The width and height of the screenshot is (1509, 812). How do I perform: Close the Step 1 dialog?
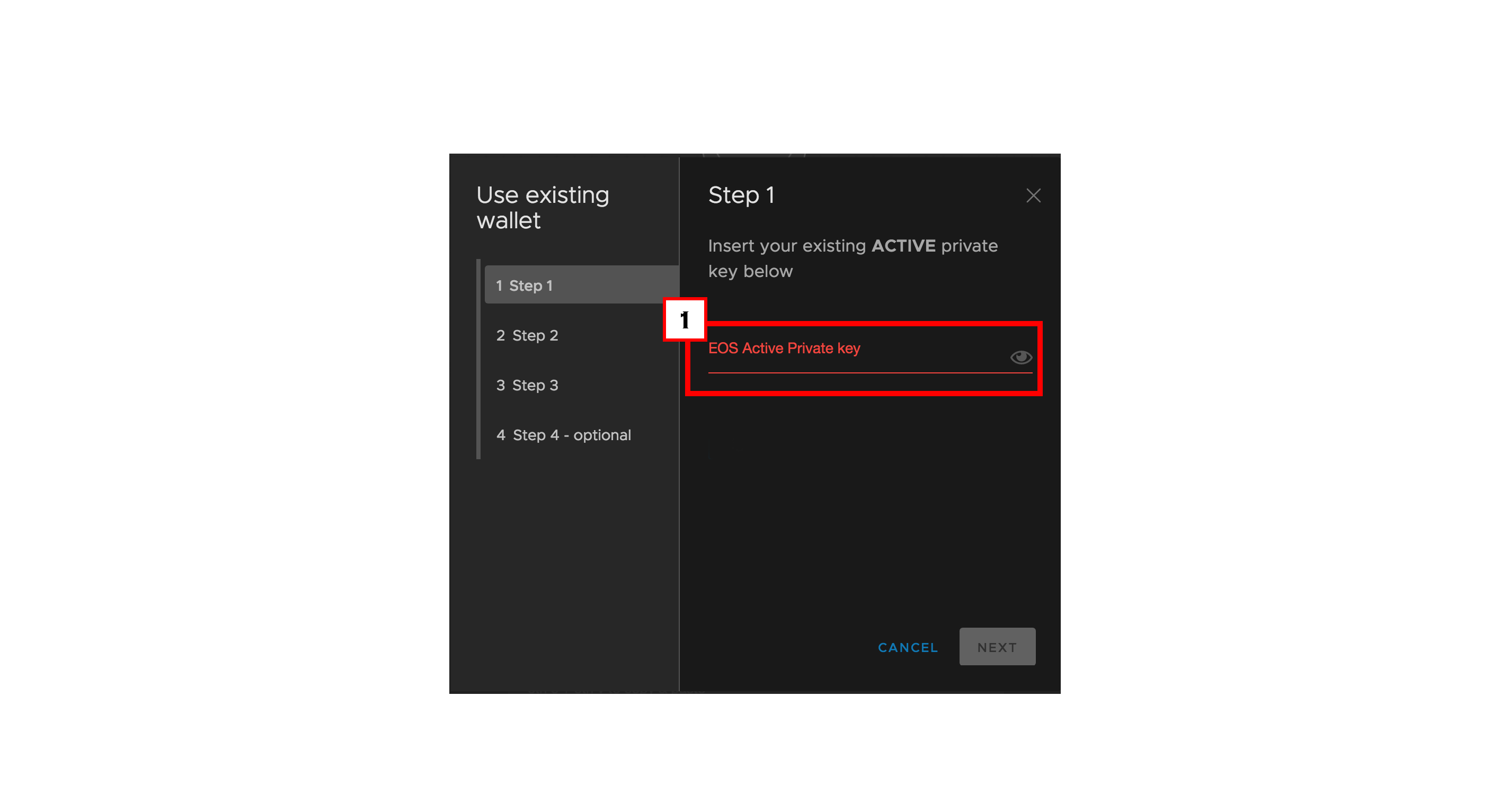click(1033, 195)
